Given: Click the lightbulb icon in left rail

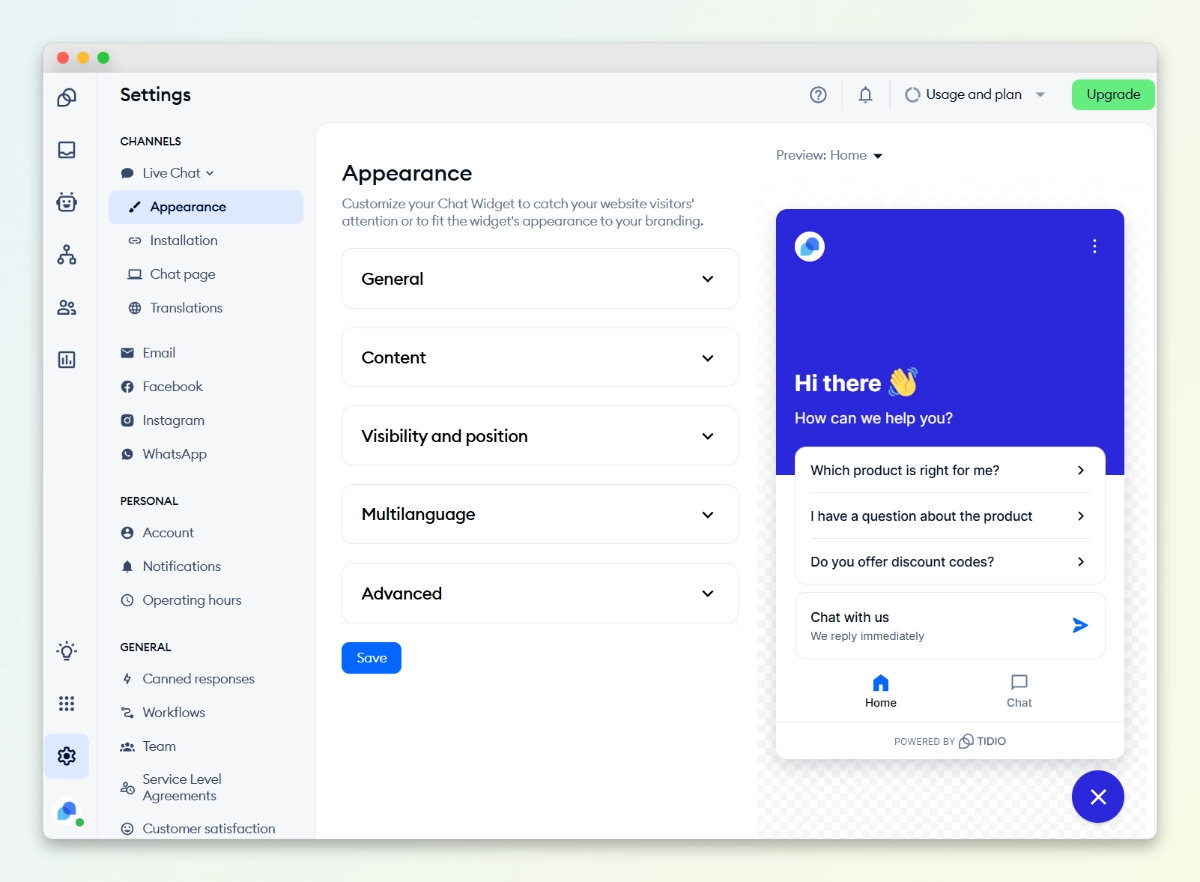Looking at the screenshot, I should [67, 652].
